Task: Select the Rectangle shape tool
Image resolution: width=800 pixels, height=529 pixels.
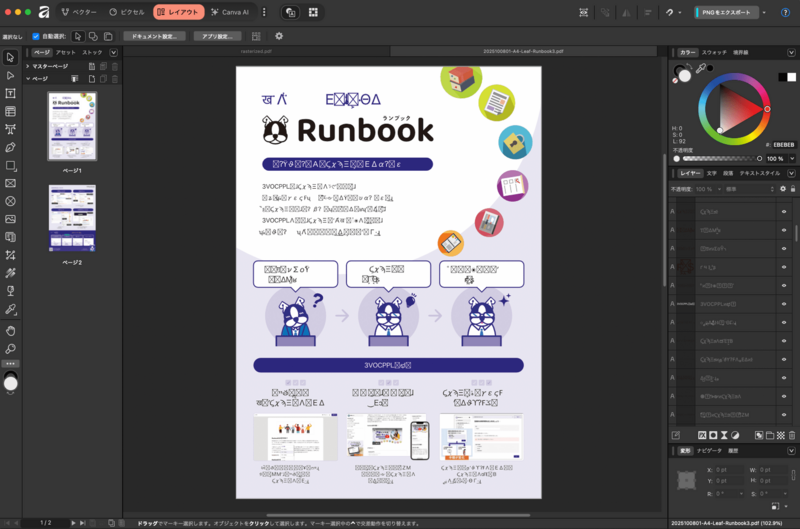Action: coord(10,165)
